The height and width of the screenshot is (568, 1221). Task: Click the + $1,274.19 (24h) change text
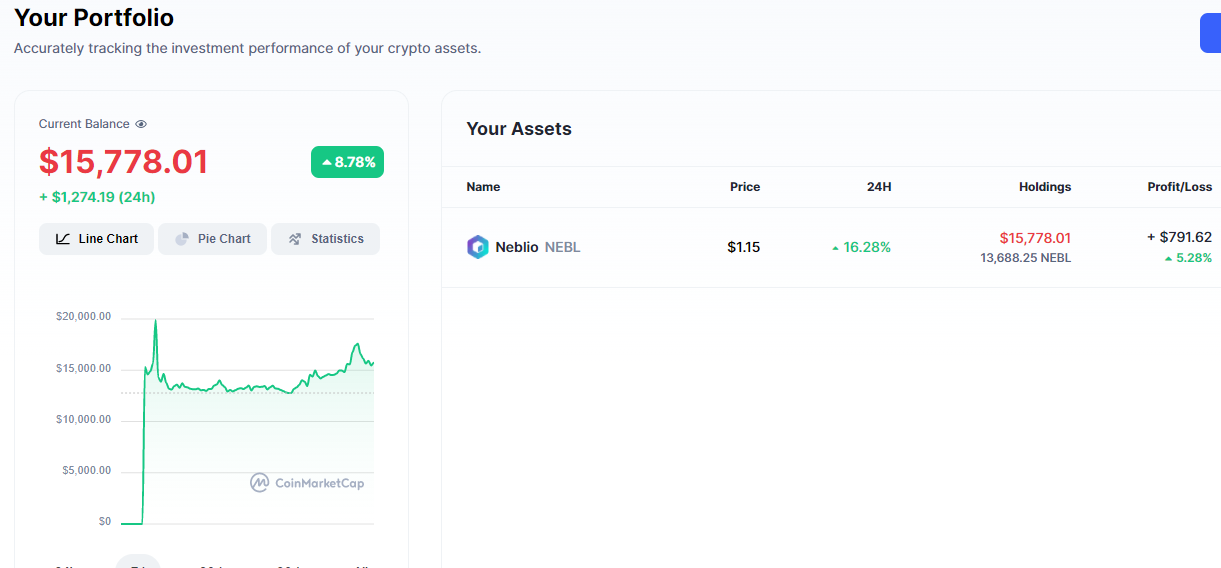[x=97, y=197]
